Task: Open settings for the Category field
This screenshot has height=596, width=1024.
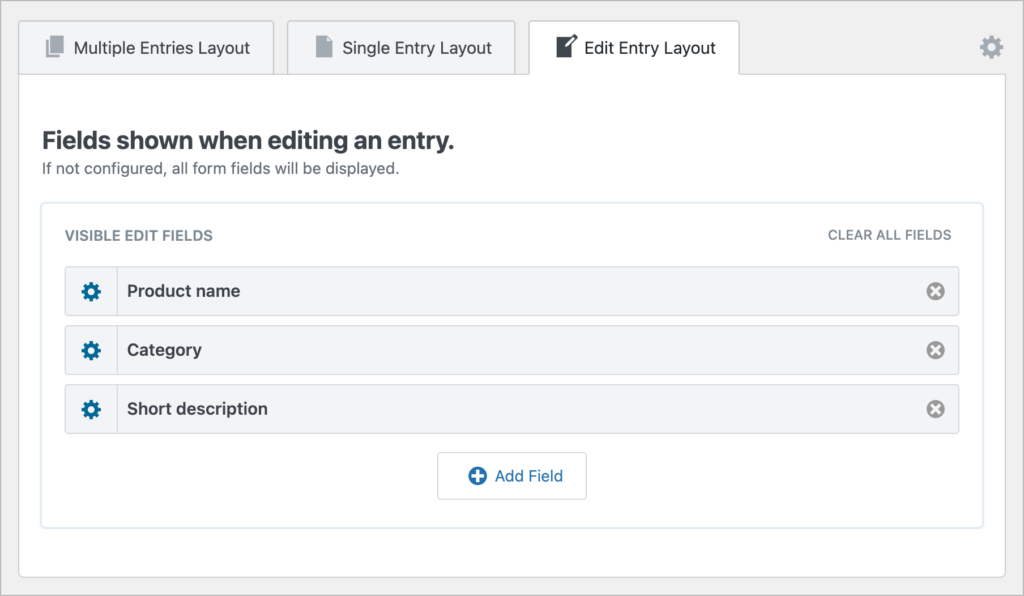Action: tap(91, 350)
